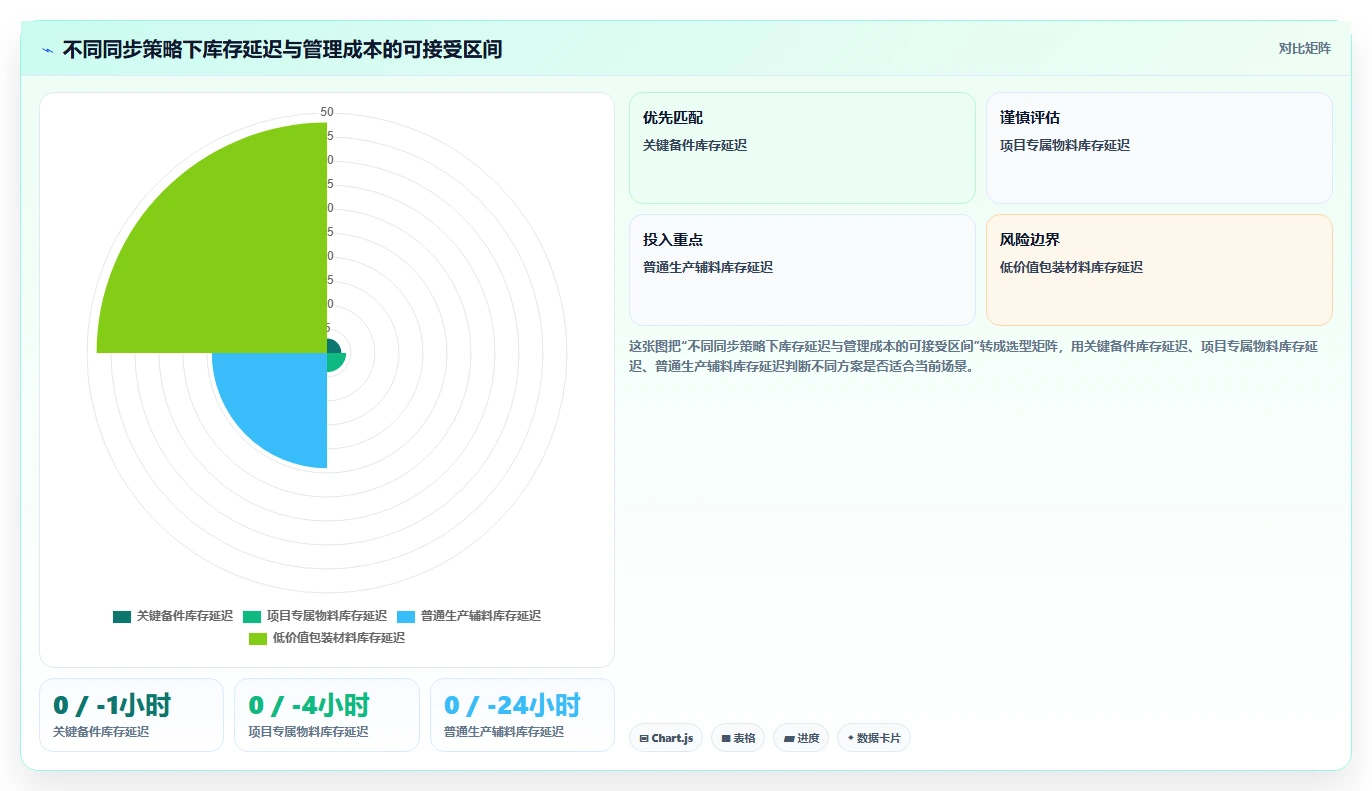Viewport: 1372px width, 791px height.
Task: Open the 数据卡片 chip
Action: pos(874,738)
